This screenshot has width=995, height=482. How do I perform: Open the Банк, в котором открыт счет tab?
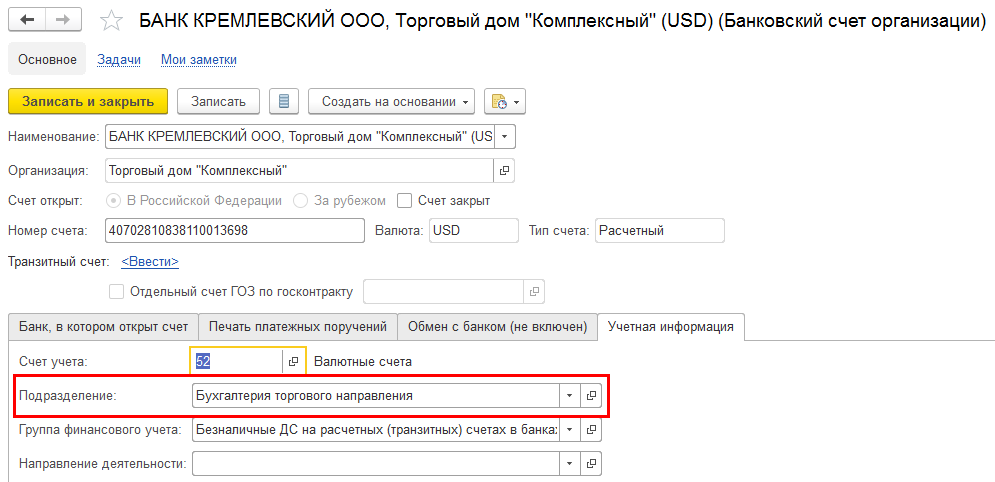tap(103, 327)
